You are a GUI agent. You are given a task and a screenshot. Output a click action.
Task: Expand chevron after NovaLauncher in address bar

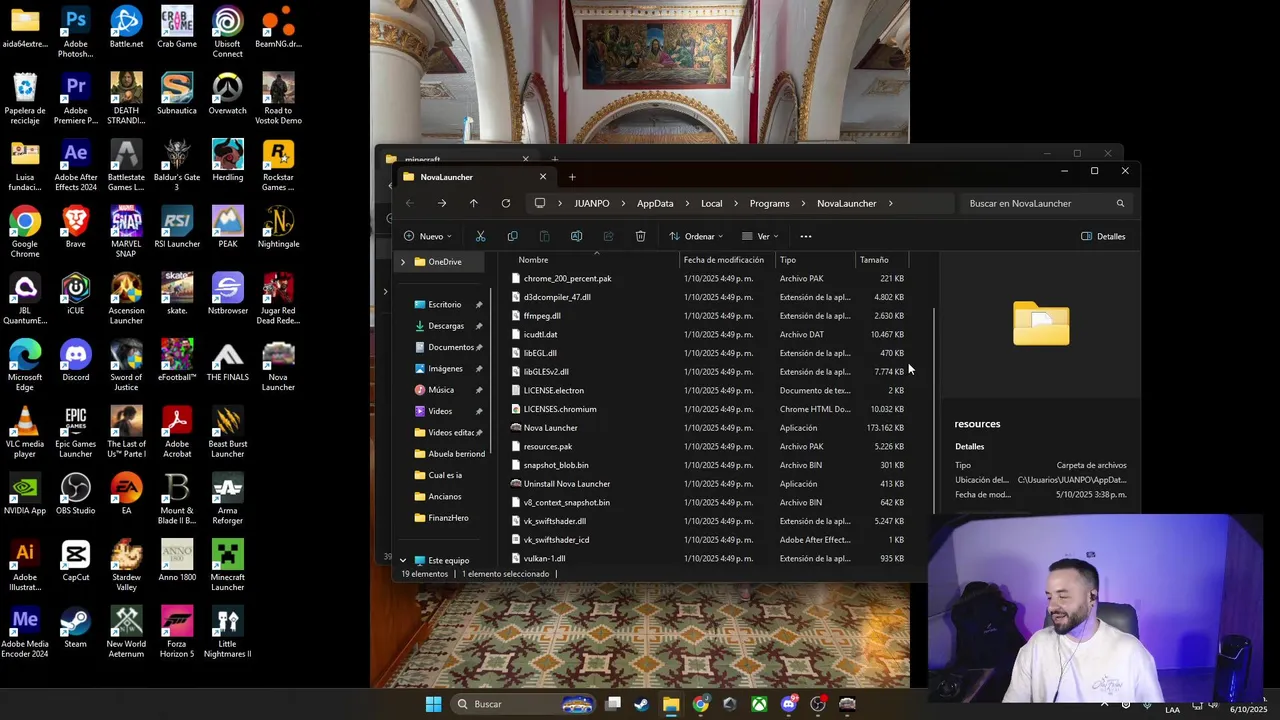tap(890, 203)
